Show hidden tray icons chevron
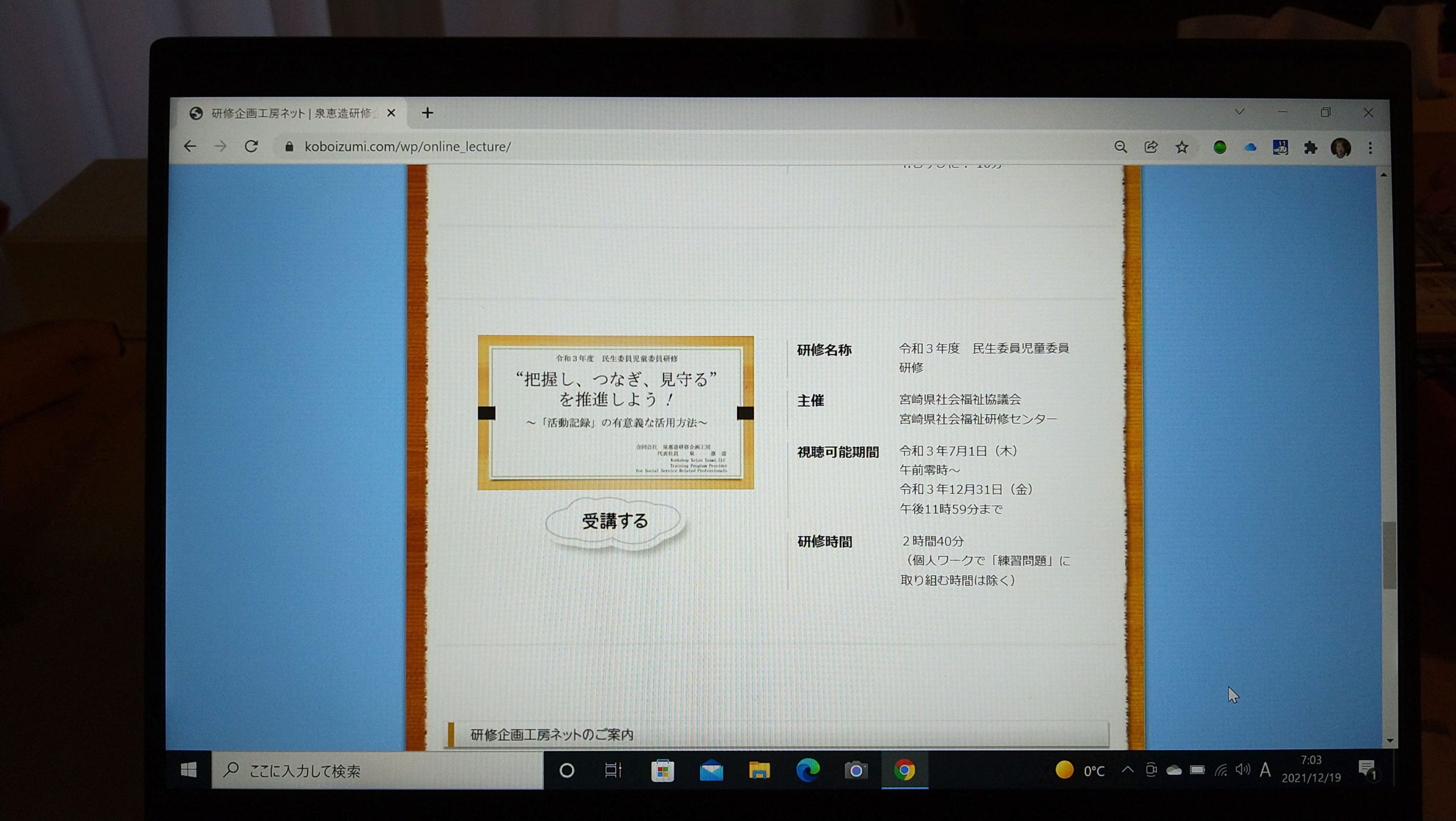 pos(1127,770)
